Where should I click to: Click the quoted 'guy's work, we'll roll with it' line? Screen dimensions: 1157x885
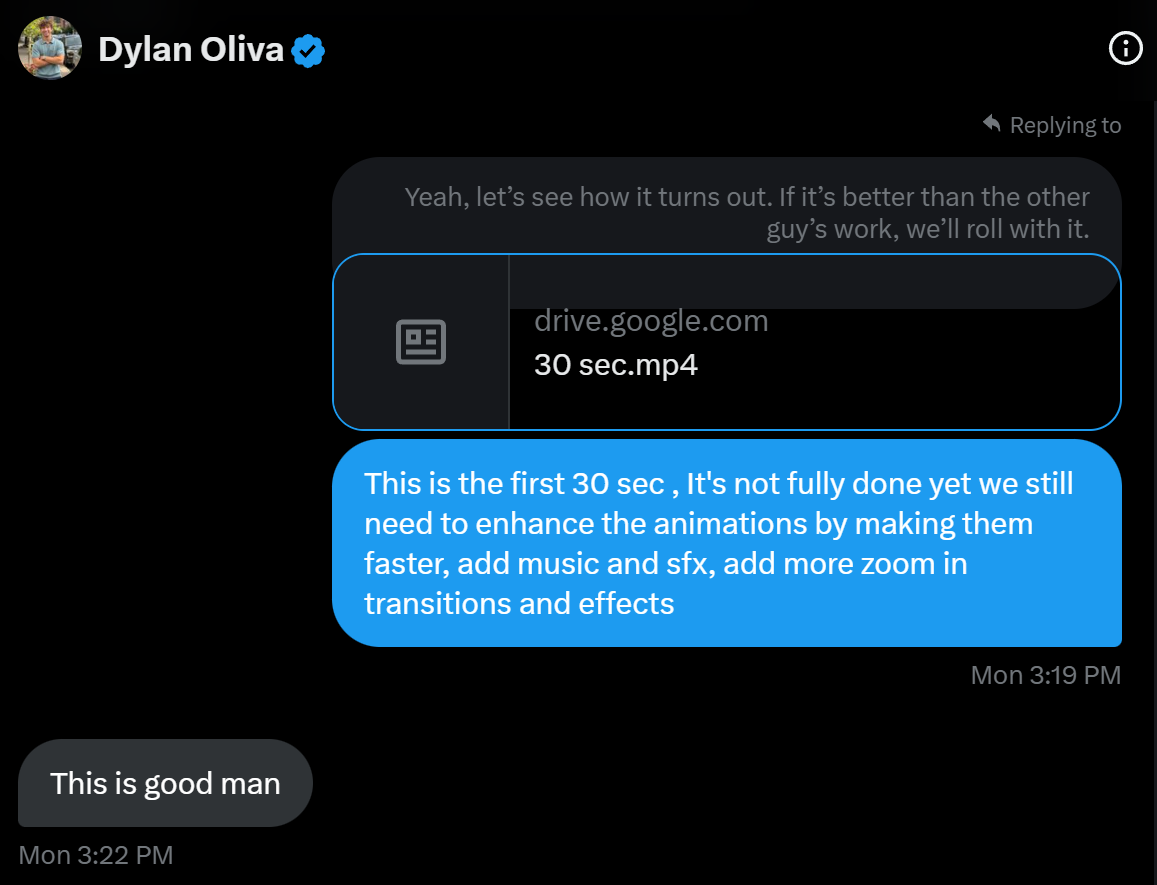coord(927,229)
